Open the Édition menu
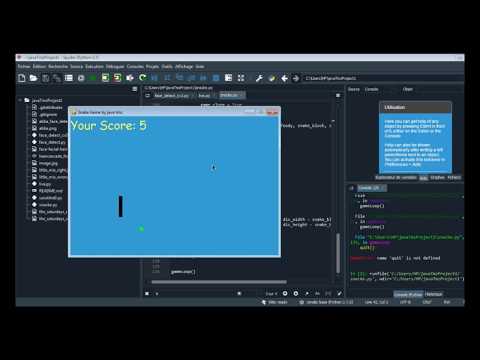 coord(39,67)
